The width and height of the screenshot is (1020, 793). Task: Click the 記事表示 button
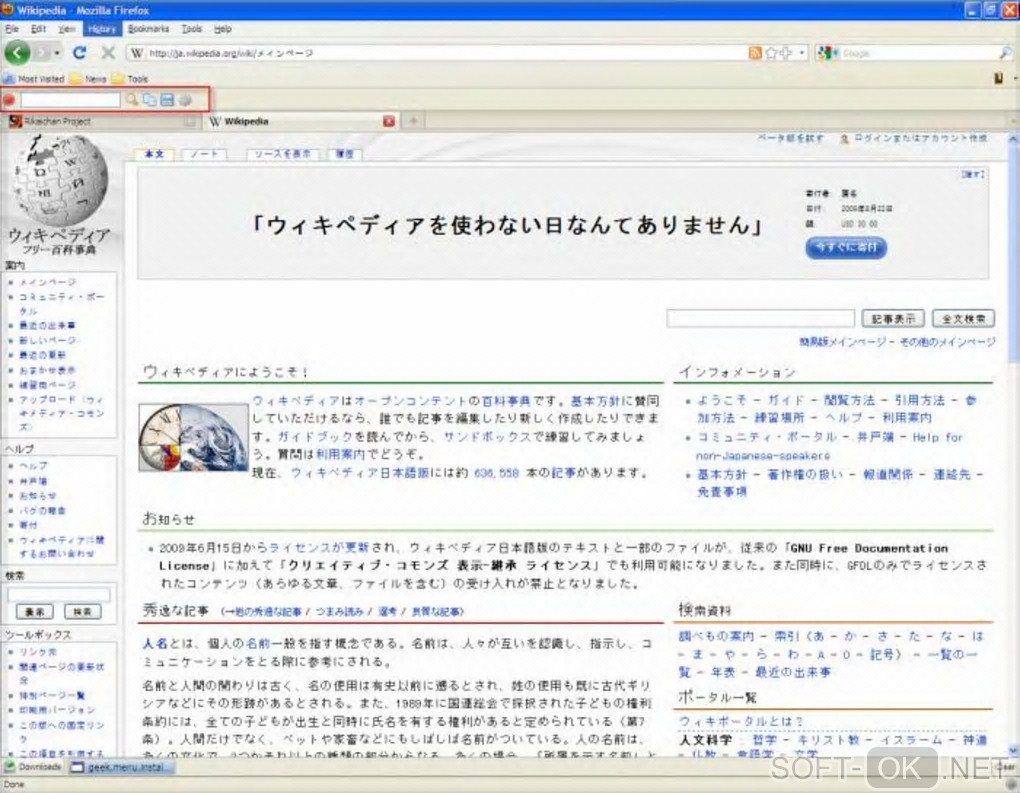[x=893, y=318]
